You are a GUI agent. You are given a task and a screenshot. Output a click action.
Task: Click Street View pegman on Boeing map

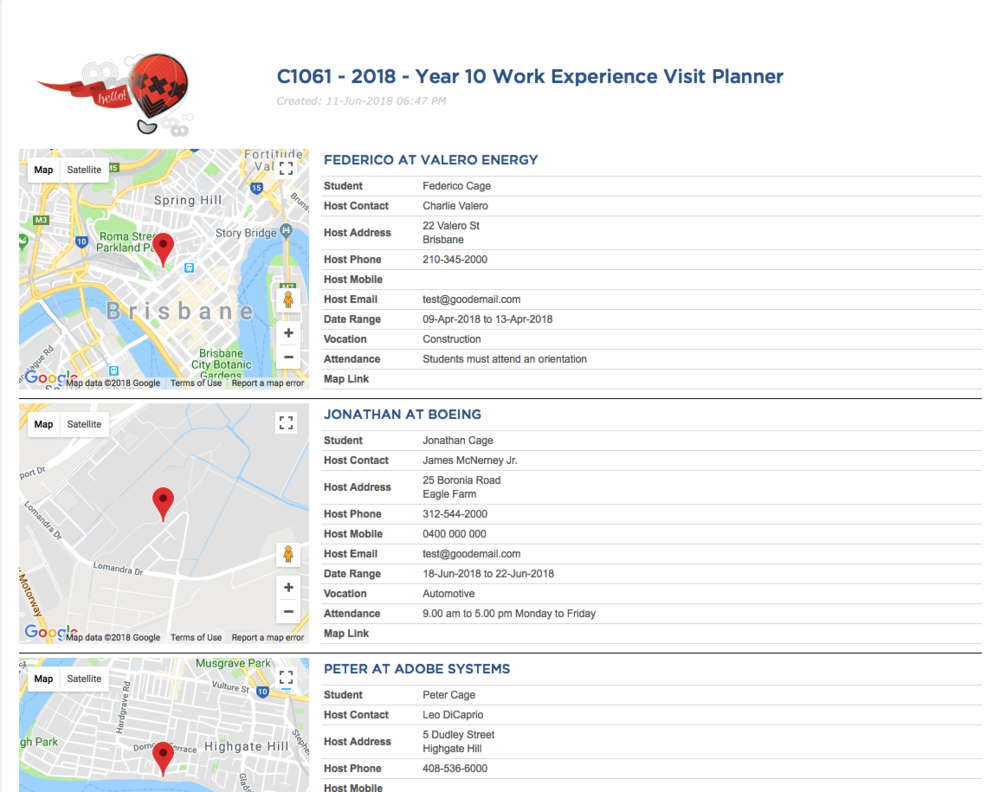tap(288, 554)
